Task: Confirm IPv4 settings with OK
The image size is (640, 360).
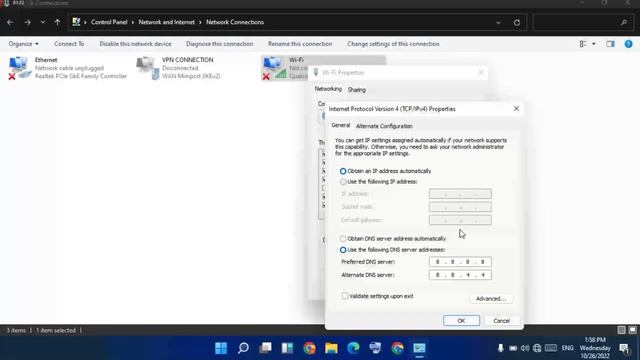Action: pos(461,320)
